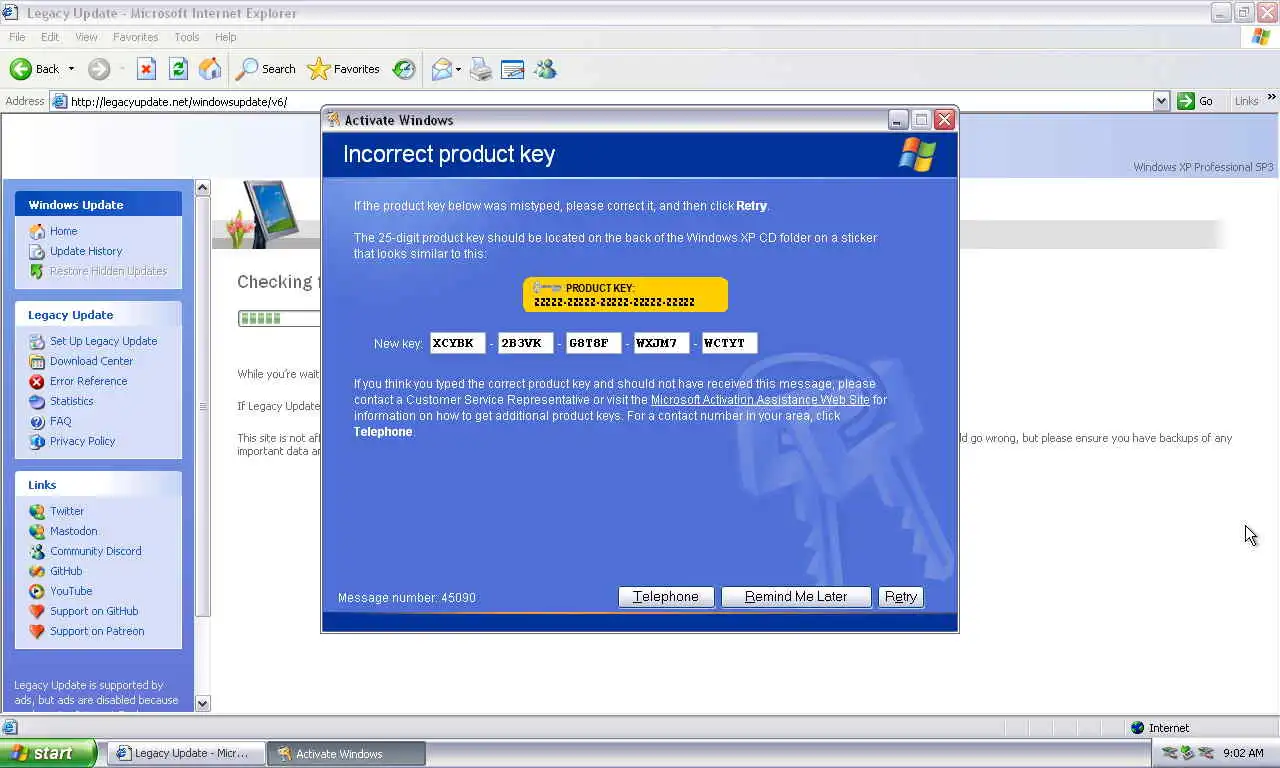Click the Message number: 45090 text

click(x=407, y=598)
